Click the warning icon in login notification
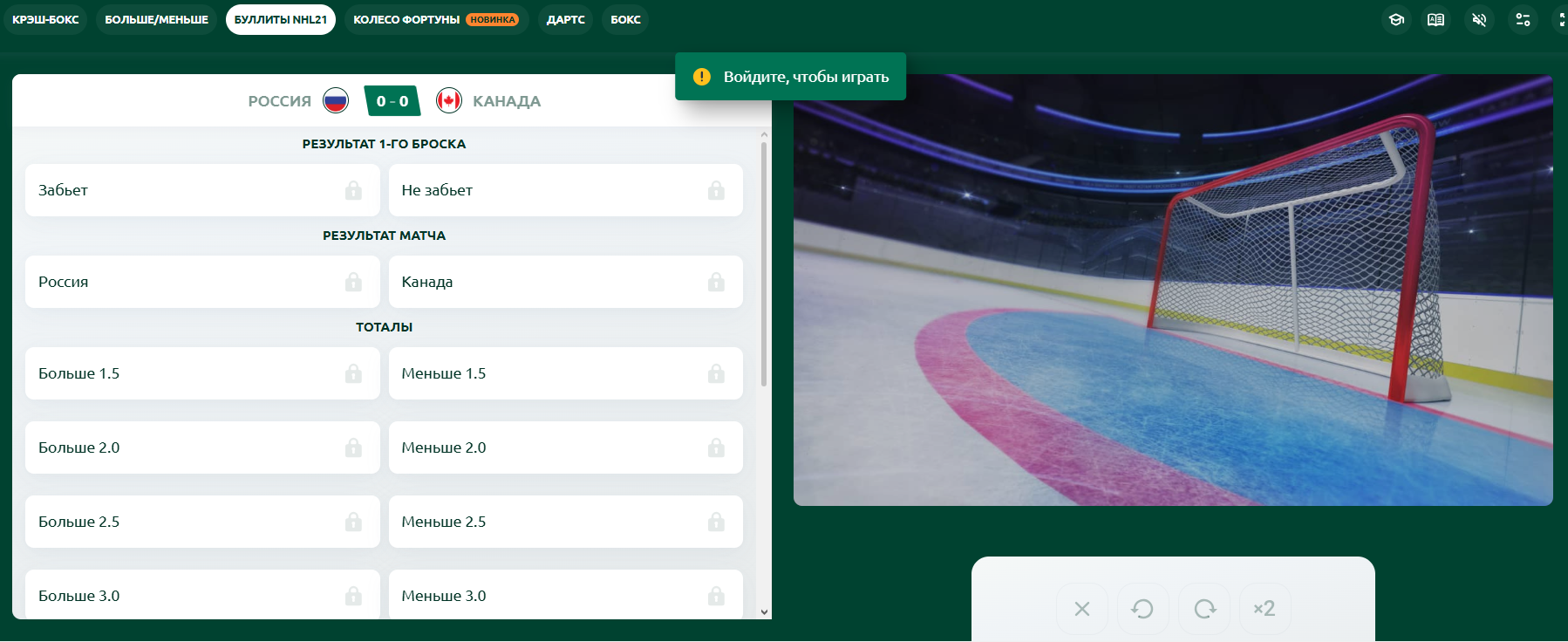Image resolution: width=1568 pixels, height=642 pixels. [702, 77]
